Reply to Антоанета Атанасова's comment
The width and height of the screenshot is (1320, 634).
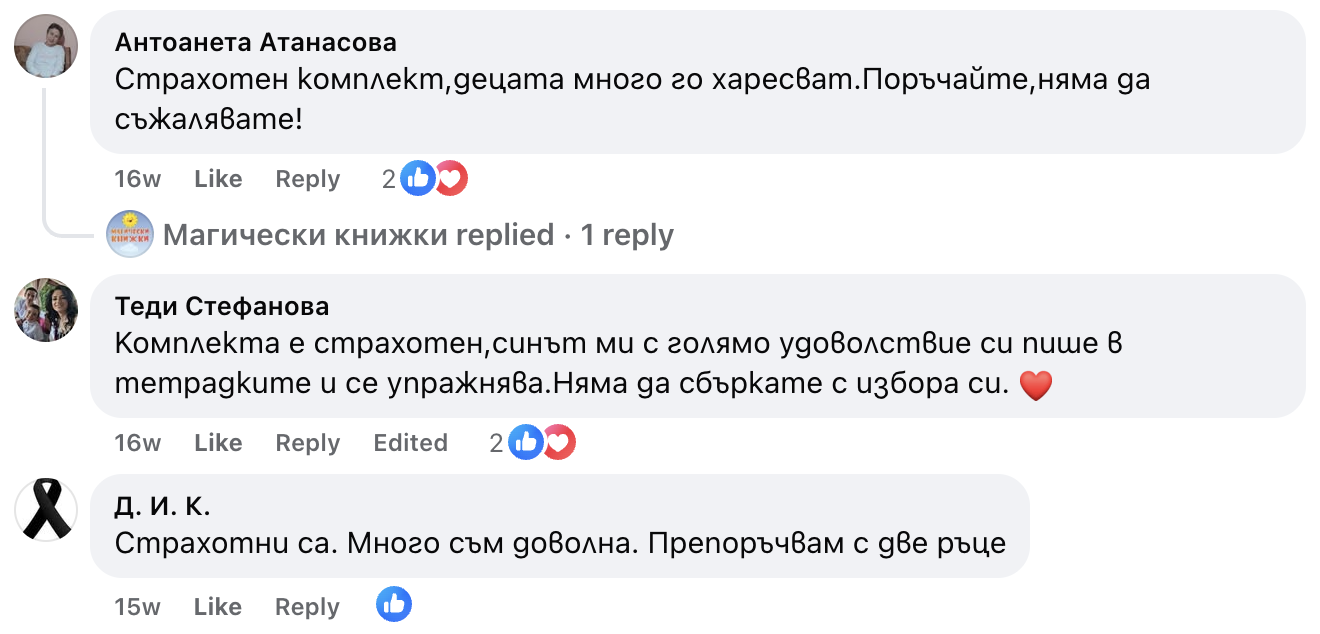307,179
